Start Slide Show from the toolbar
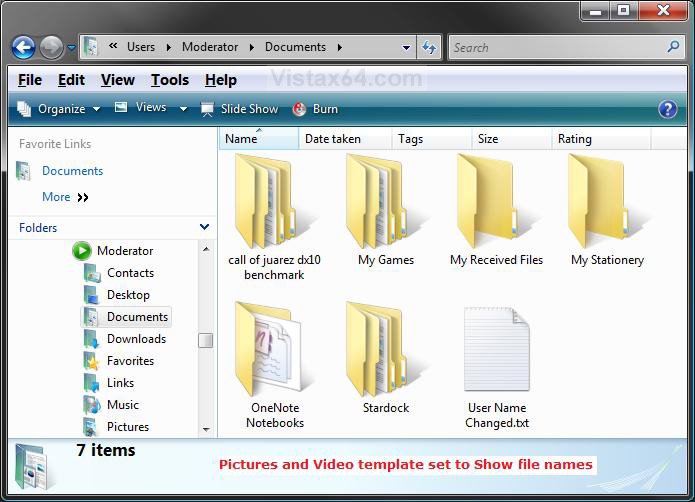Image resolution: width=695 pixels, height=502 pixels. [x=240, y=109]
